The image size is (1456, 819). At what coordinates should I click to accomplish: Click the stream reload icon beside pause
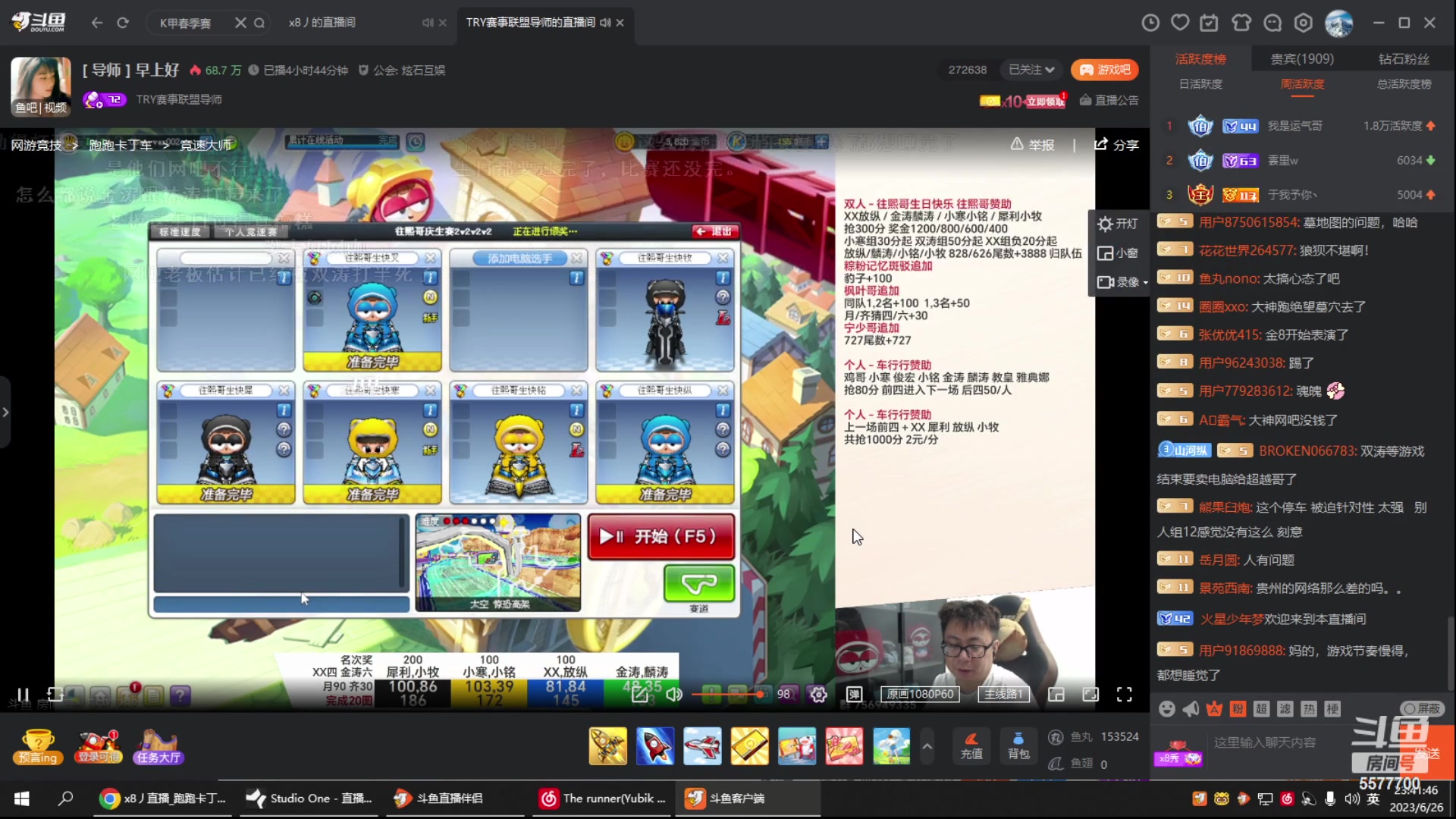pos(55,695)
